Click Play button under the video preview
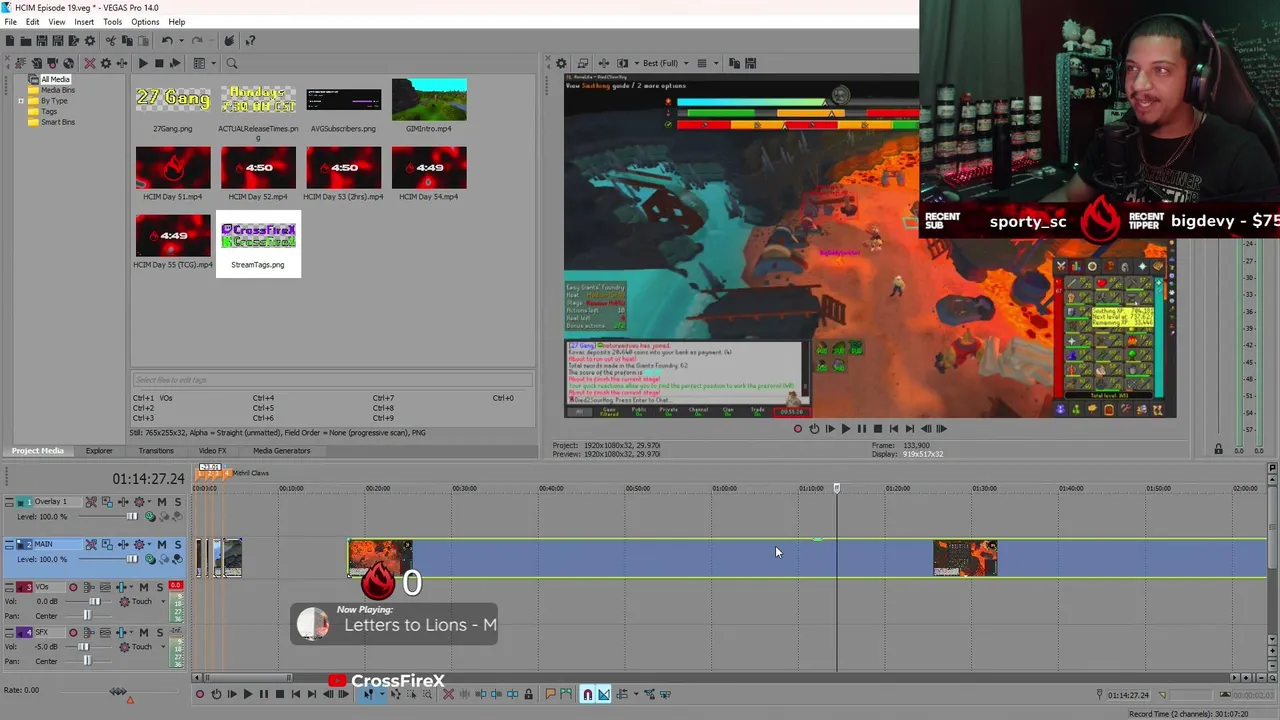This screenshot has width=1280, height=720. tap(845, 429)
